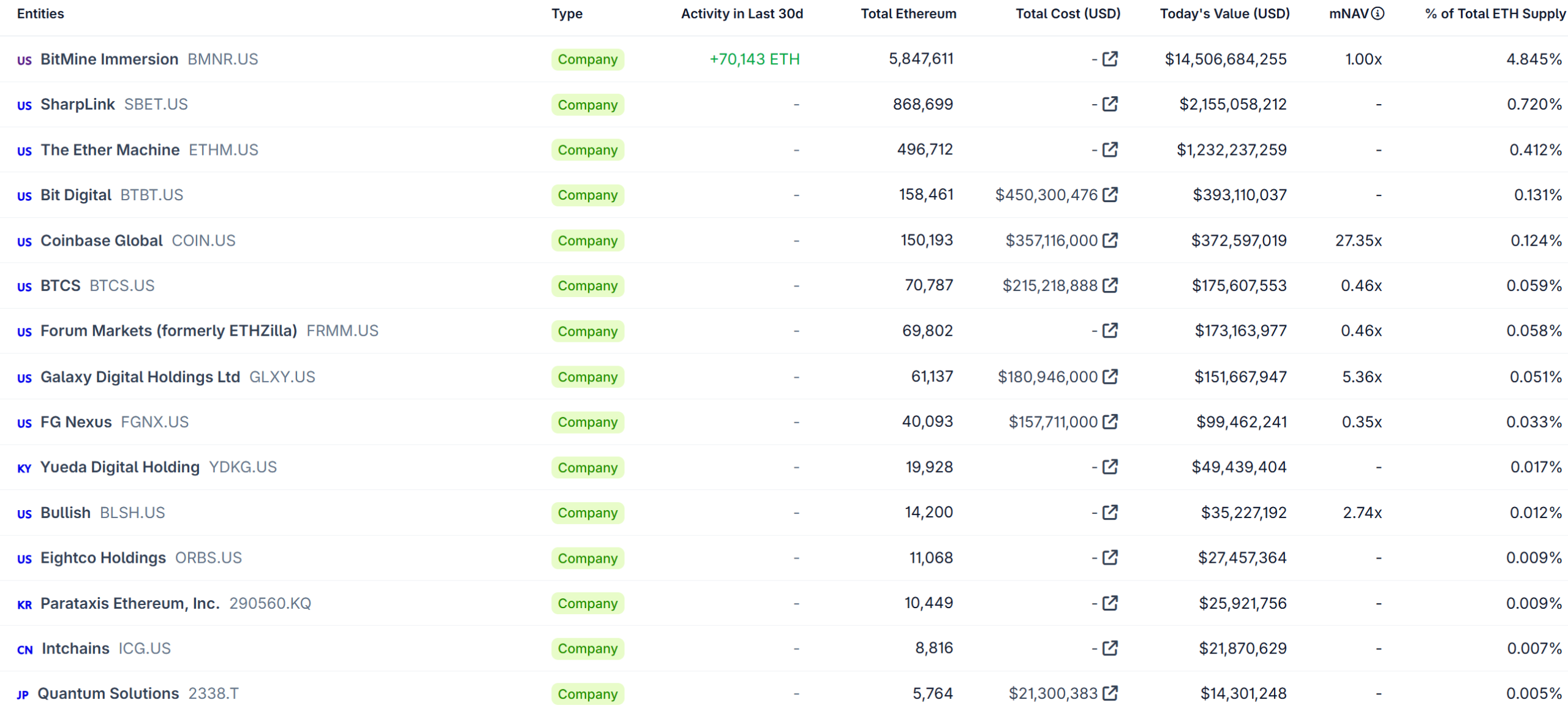Click the GLXY.US ticker
The width and height of the screenshot is (1568, 711).
282,377
